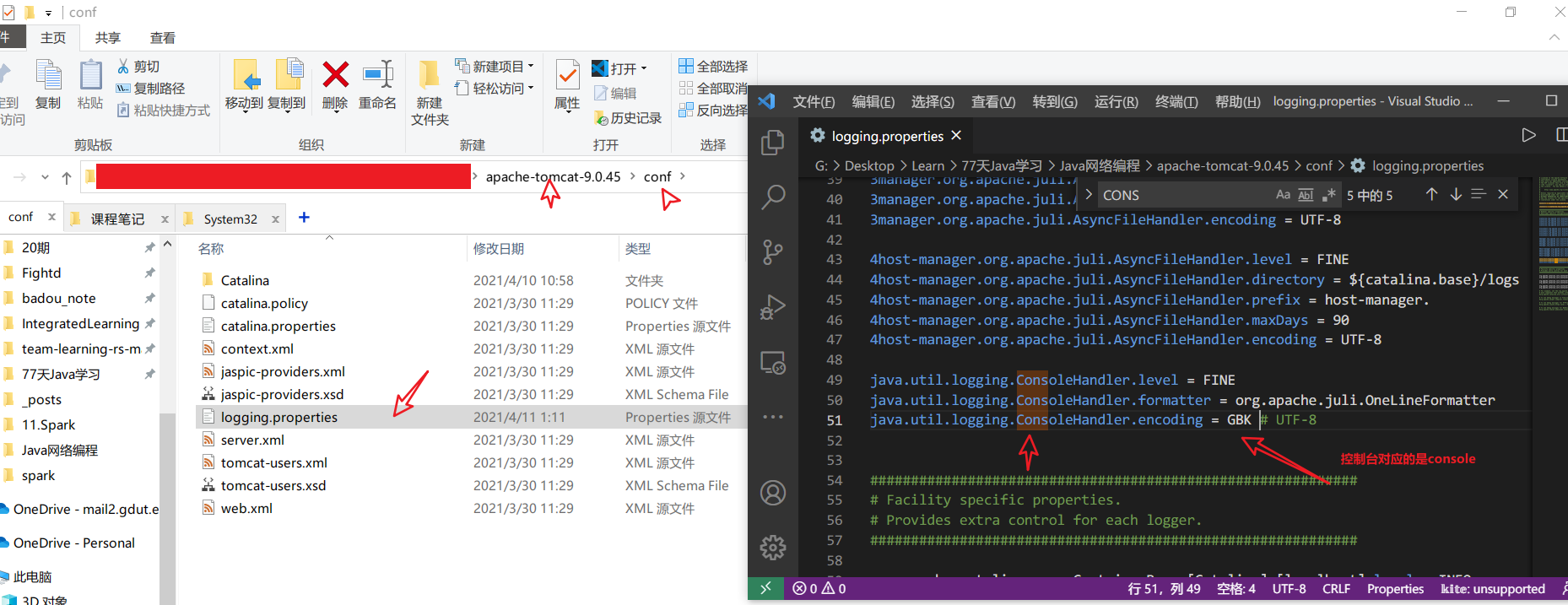The image size is (1568, 605).
Task: Open the Home ribbon tab
Action: pos(53,38)
